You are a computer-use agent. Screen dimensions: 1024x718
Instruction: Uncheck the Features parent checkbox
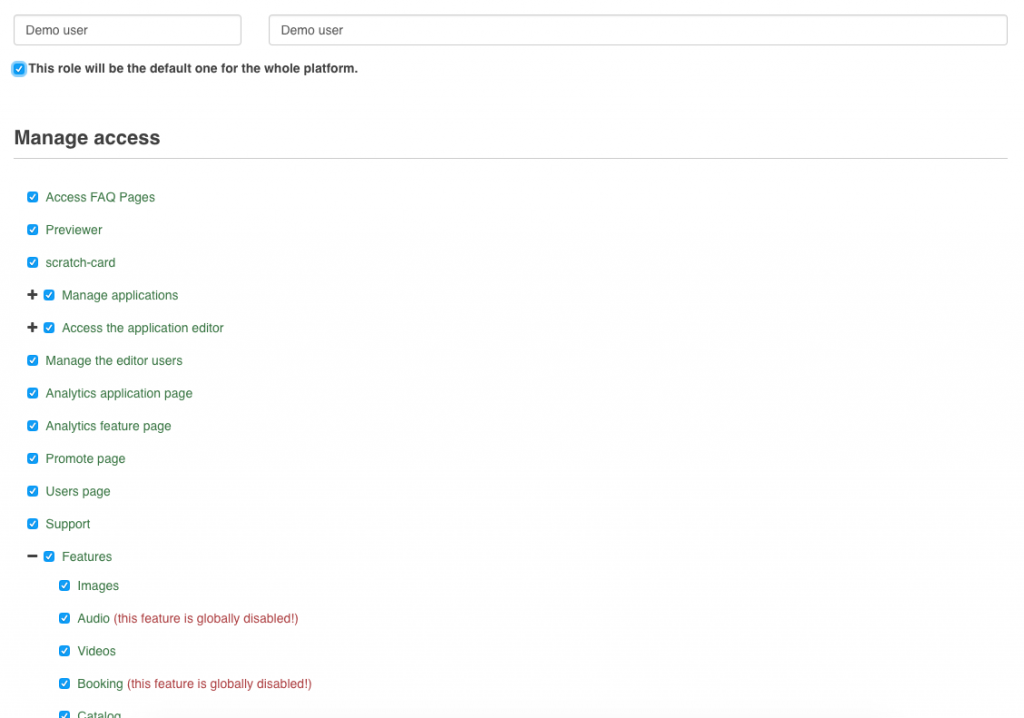click(x=49, y=557)
